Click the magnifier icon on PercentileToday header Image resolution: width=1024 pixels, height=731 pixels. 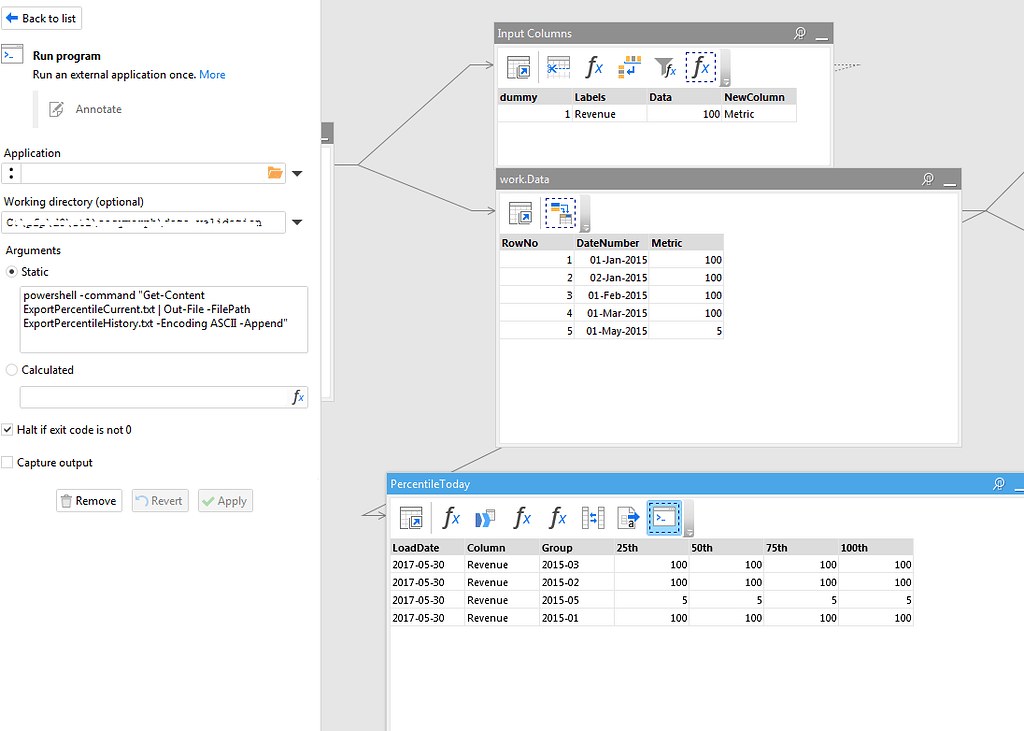[999, 484]
